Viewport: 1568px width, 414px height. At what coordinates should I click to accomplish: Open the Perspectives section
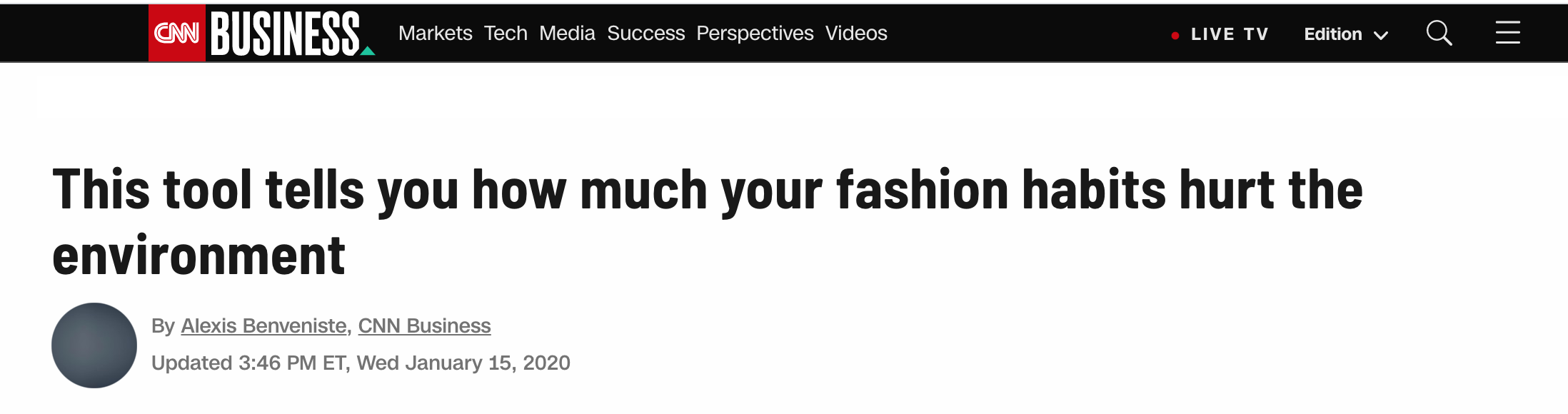tap(755, 33)
